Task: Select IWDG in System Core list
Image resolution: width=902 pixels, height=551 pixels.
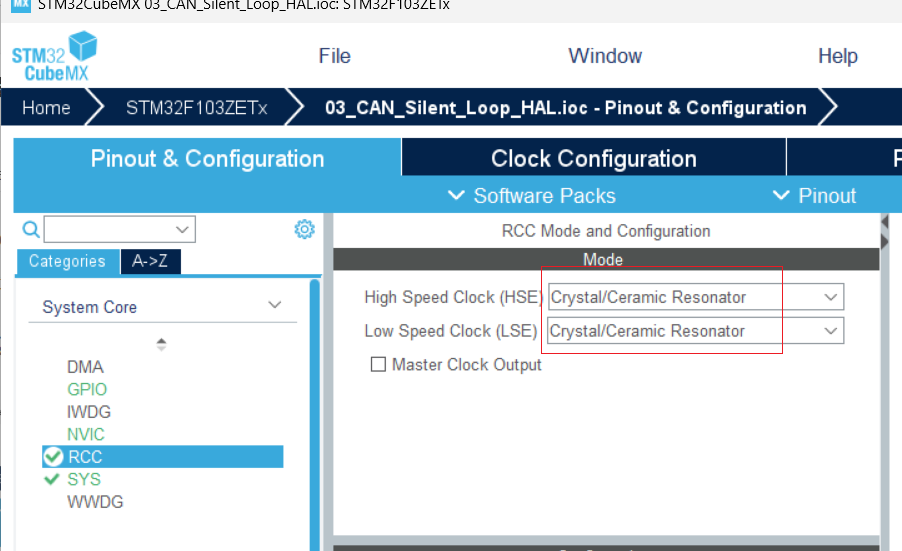Action: [89, 412]
